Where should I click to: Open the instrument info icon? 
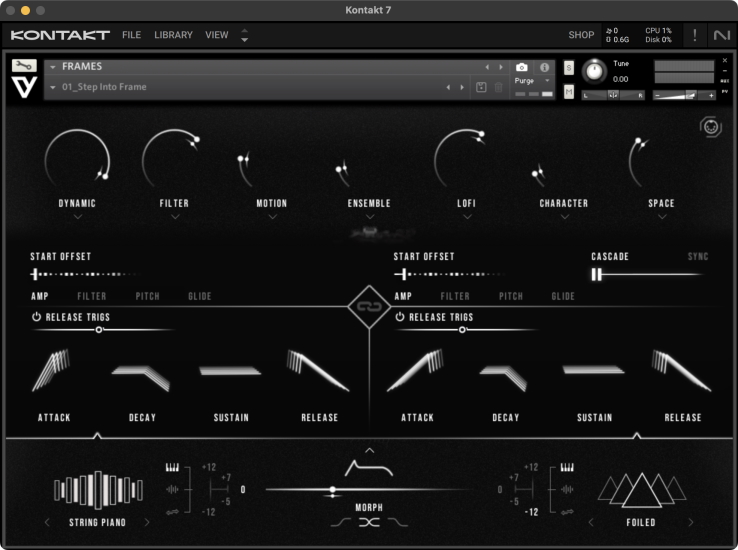pyautogui.click(x=545, y=67)
